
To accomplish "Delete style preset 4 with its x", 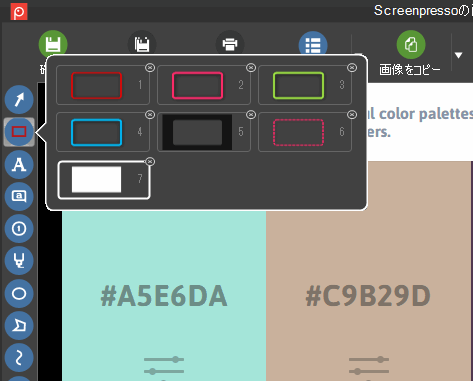I will point(150,115).
